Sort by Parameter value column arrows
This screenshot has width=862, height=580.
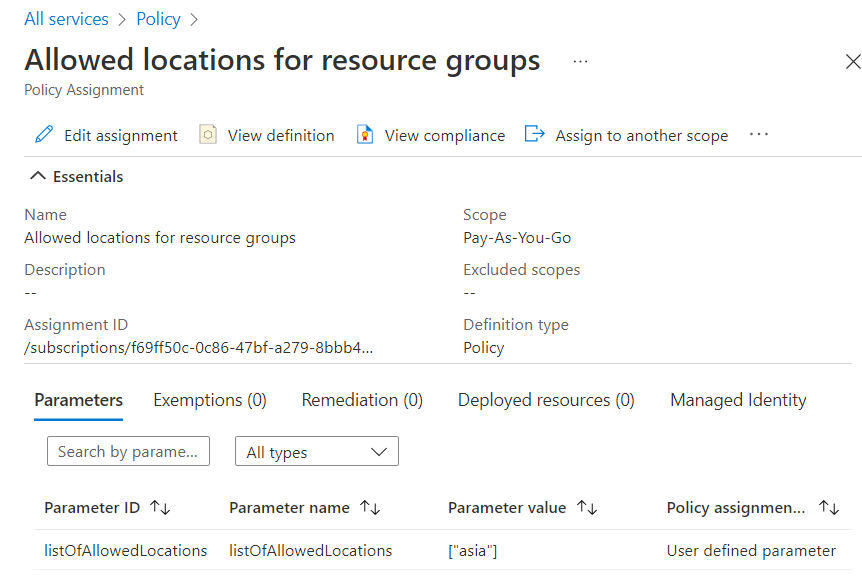pyautogui.click(x=587, y=508)
